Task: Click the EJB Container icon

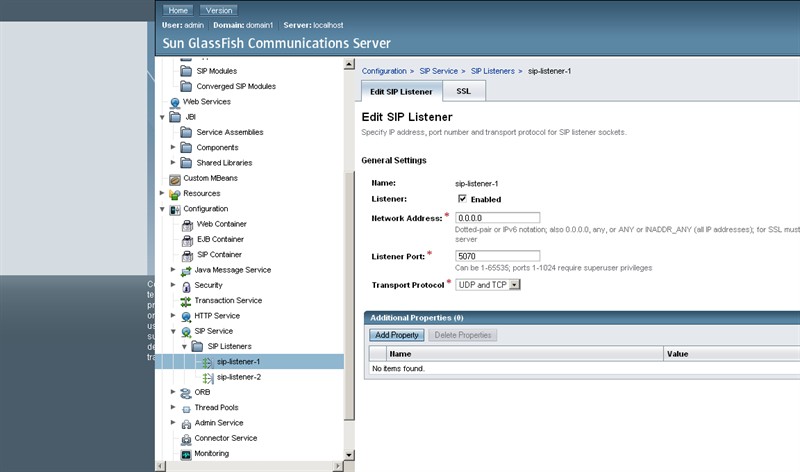Action: (187, 240)
